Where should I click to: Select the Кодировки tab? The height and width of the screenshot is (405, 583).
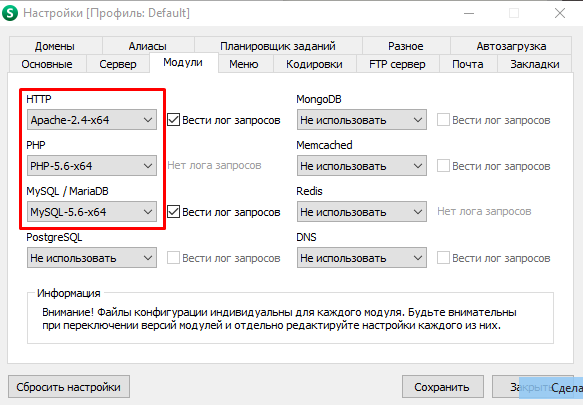tap(314, 64)
